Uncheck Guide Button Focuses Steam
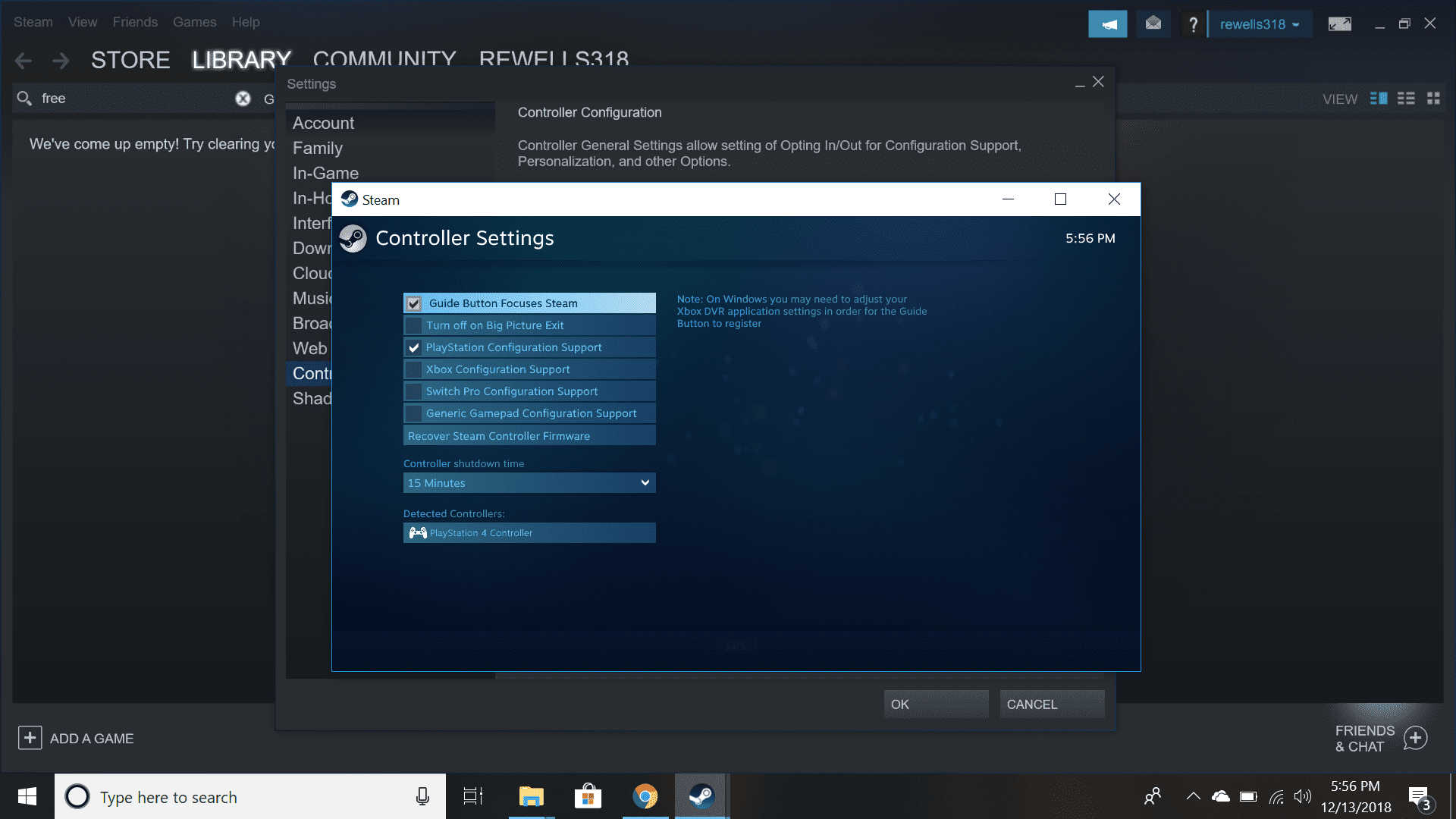1456x819 pixels. [414, 303]
